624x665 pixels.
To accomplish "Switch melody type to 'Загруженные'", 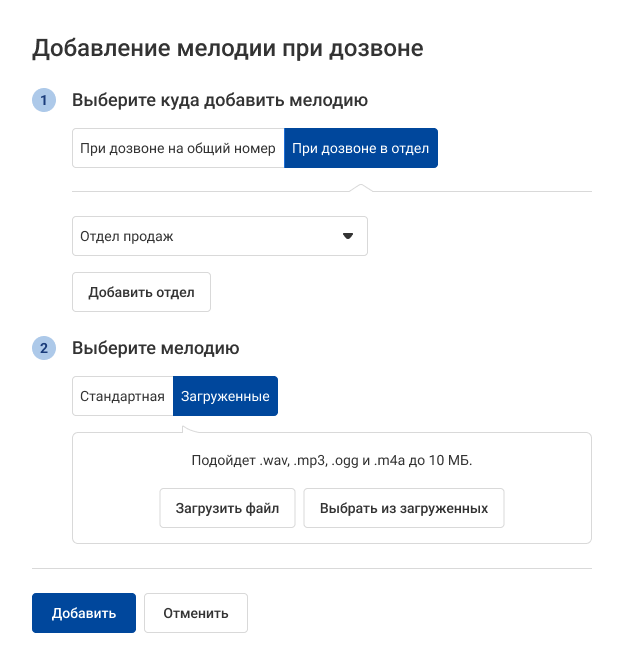I will [225, 396].
